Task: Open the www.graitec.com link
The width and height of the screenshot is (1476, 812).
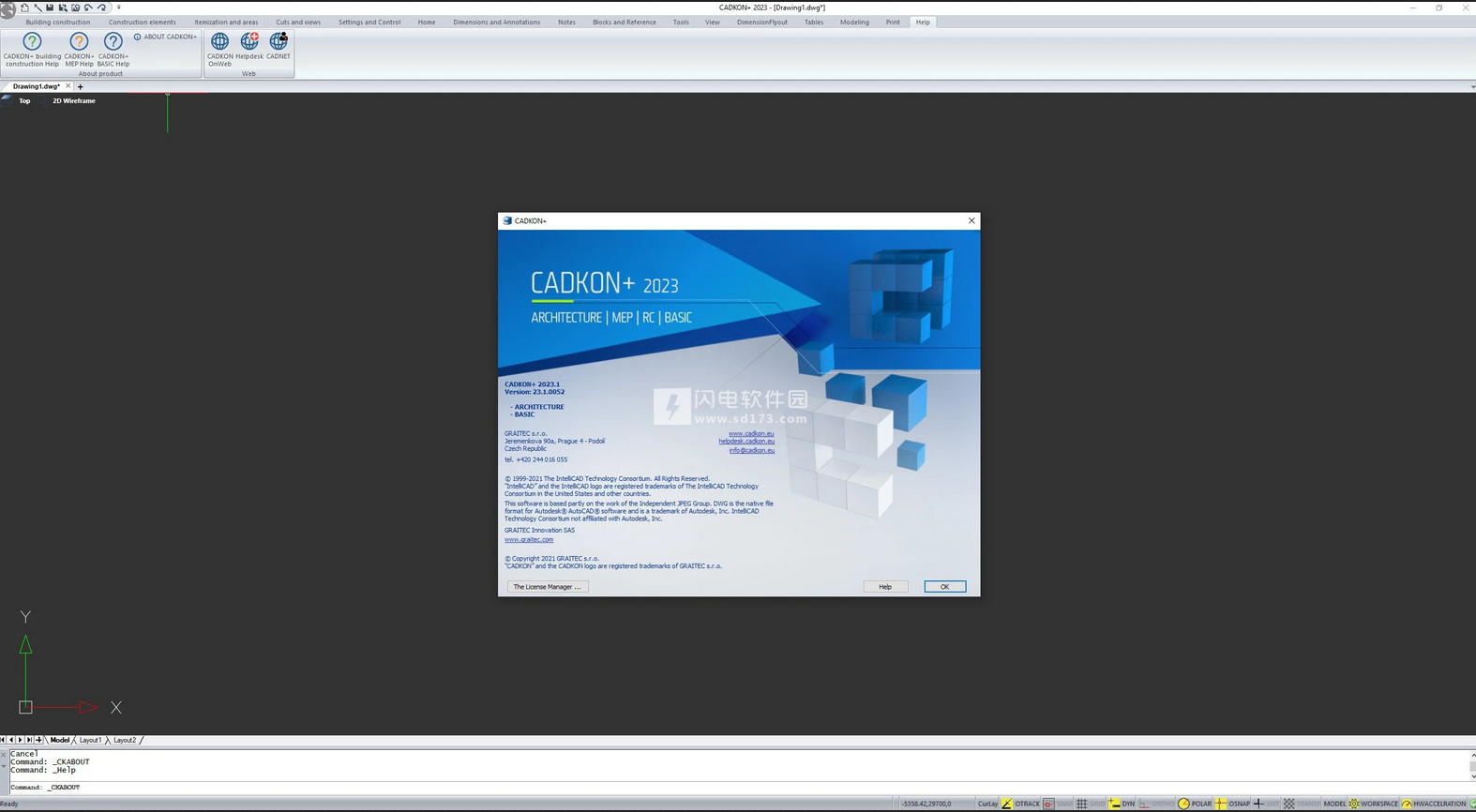Action: [529, 540]
